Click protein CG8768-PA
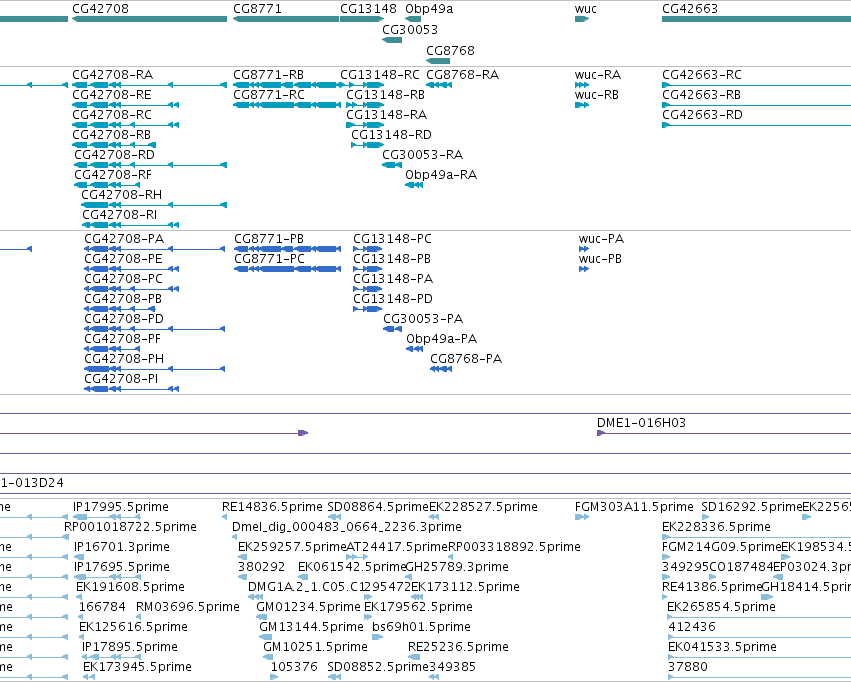 point(466,359)
